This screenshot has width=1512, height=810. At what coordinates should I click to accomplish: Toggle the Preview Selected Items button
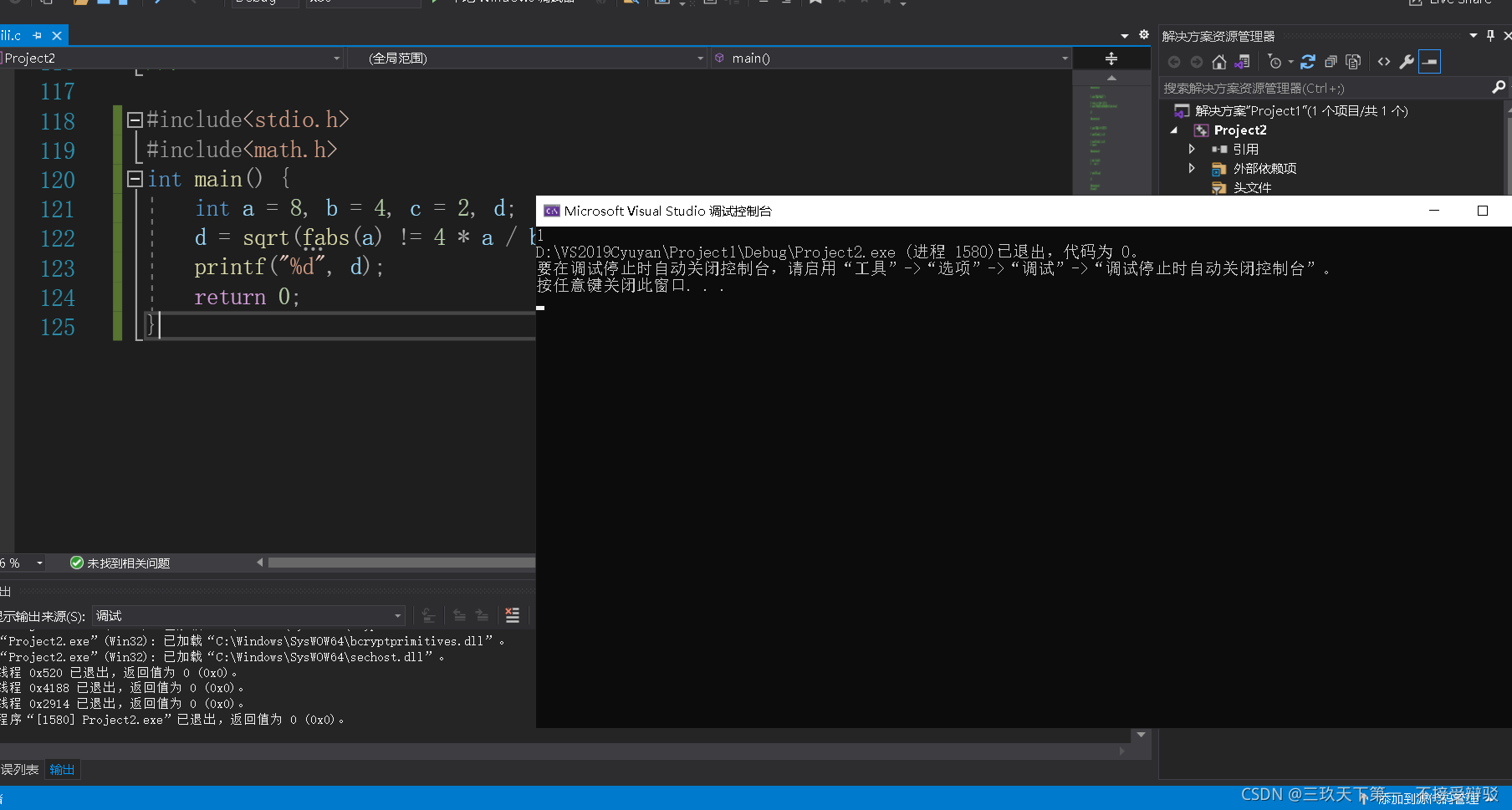pyautogui.click(x=1430, y=62)
